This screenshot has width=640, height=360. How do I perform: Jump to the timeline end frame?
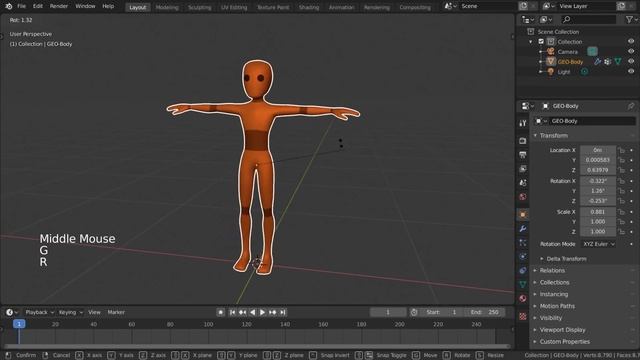pyautogui.click(x=282, y=312)
